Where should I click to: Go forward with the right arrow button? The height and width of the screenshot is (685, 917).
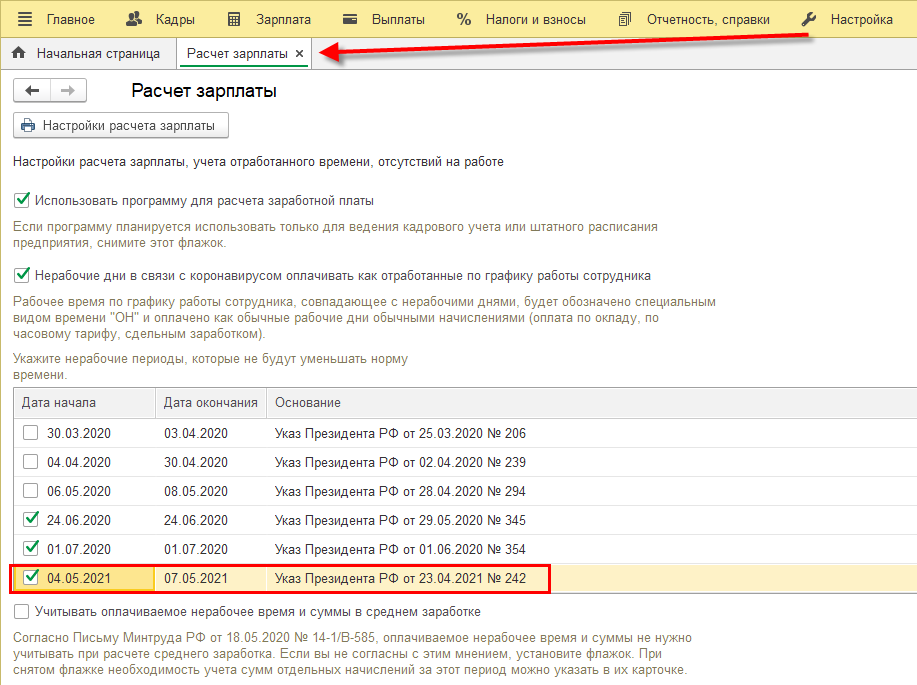pyautogui.click(x=68, y=91)
